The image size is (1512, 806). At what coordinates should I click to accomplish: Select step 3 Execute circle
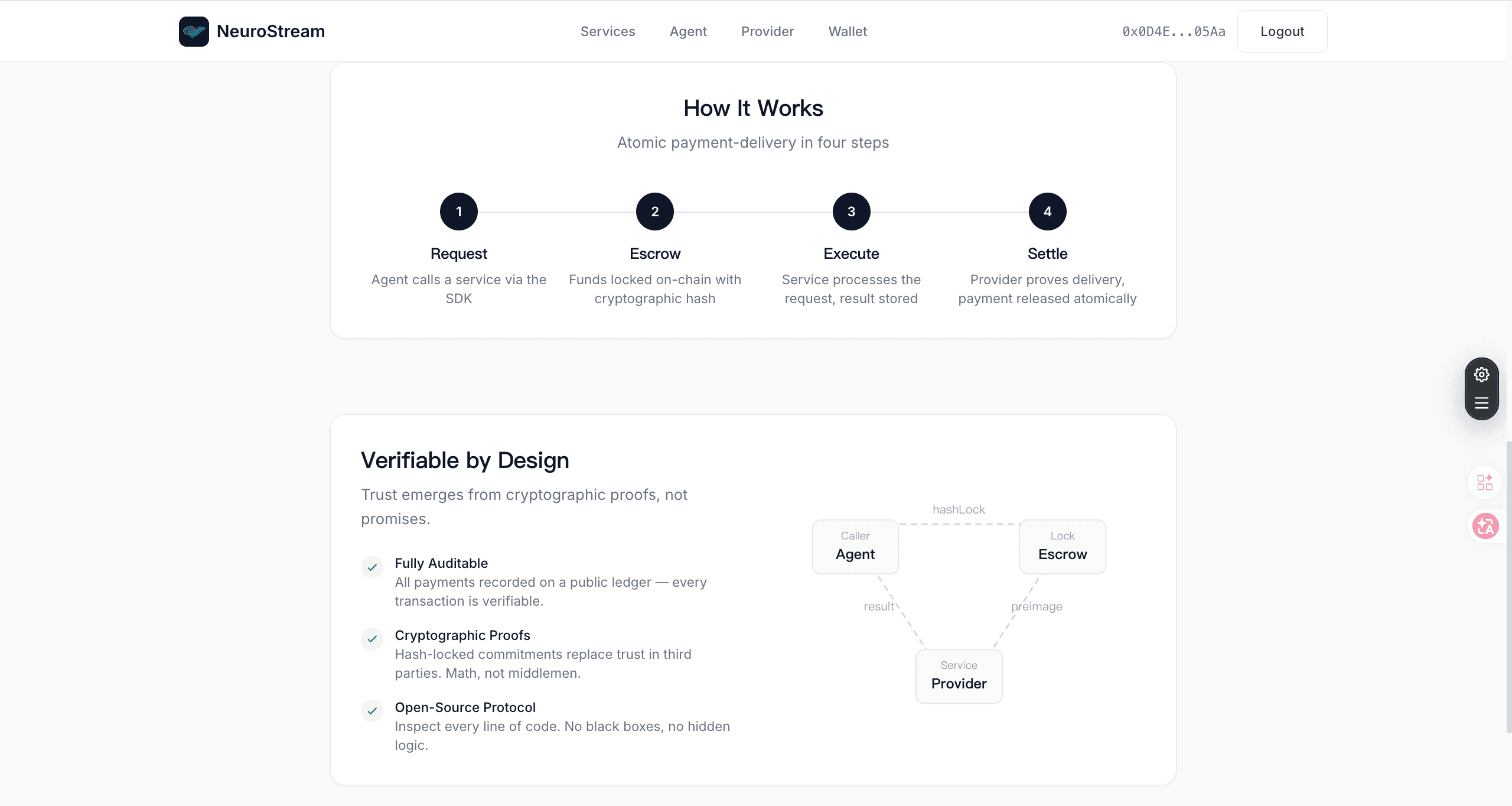[x=851, y=212]
